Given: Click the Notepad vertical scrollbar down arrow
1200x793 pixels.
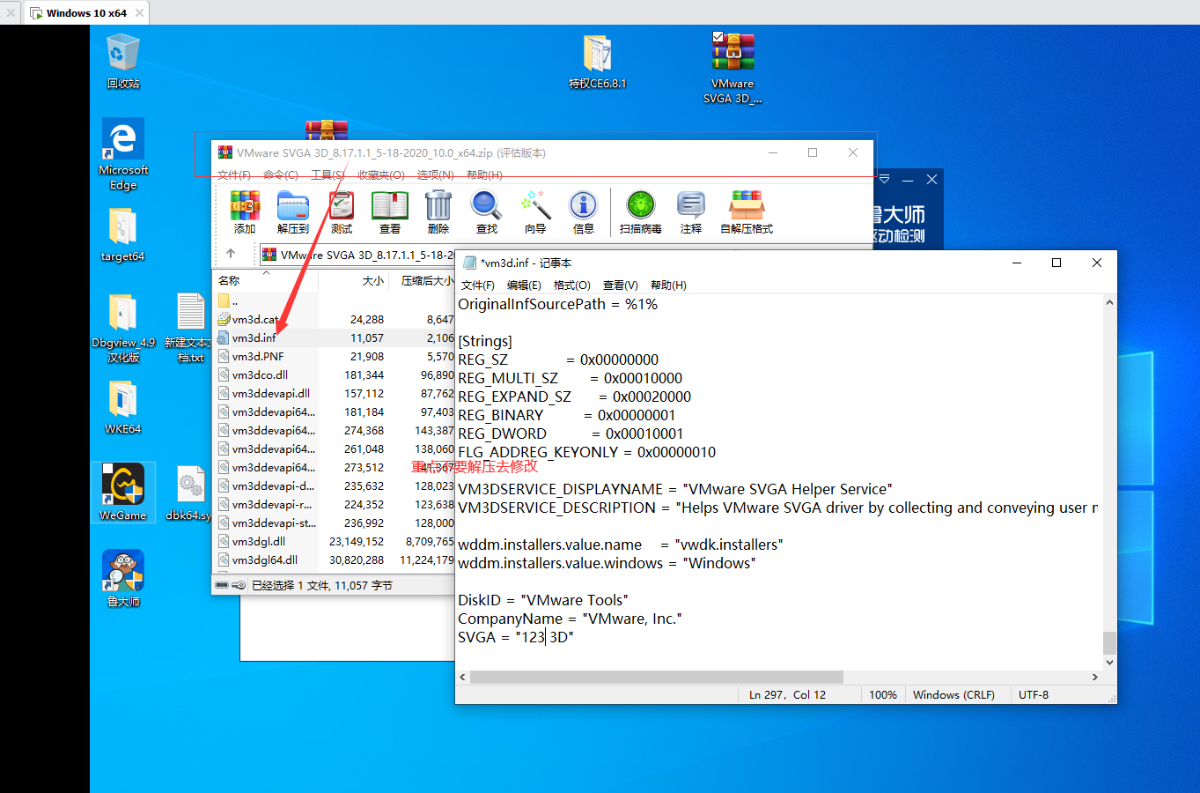Looking at the screenshot, I should (x=1108, y=662).
